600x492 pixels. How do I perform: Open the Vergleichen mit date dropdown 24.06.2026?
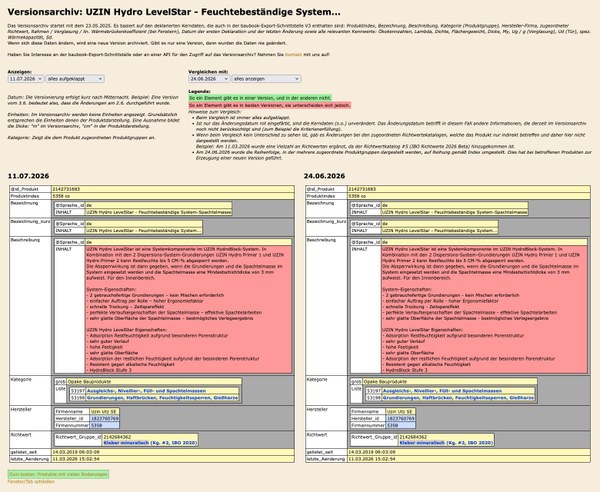209,79
